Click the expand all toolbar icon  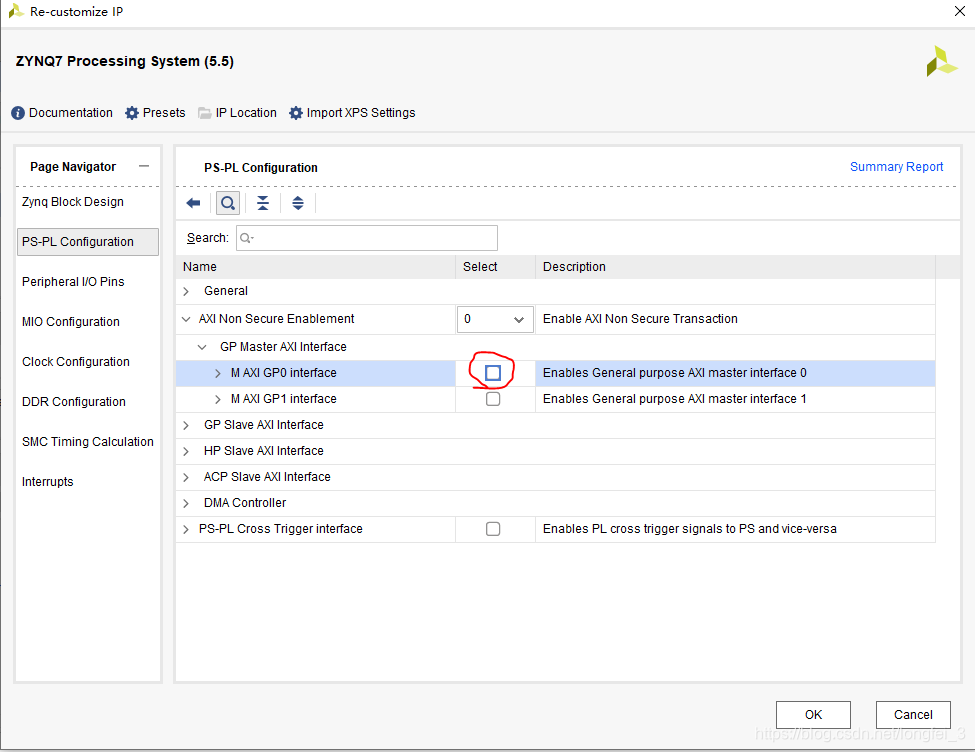click(x=298, y=203)
